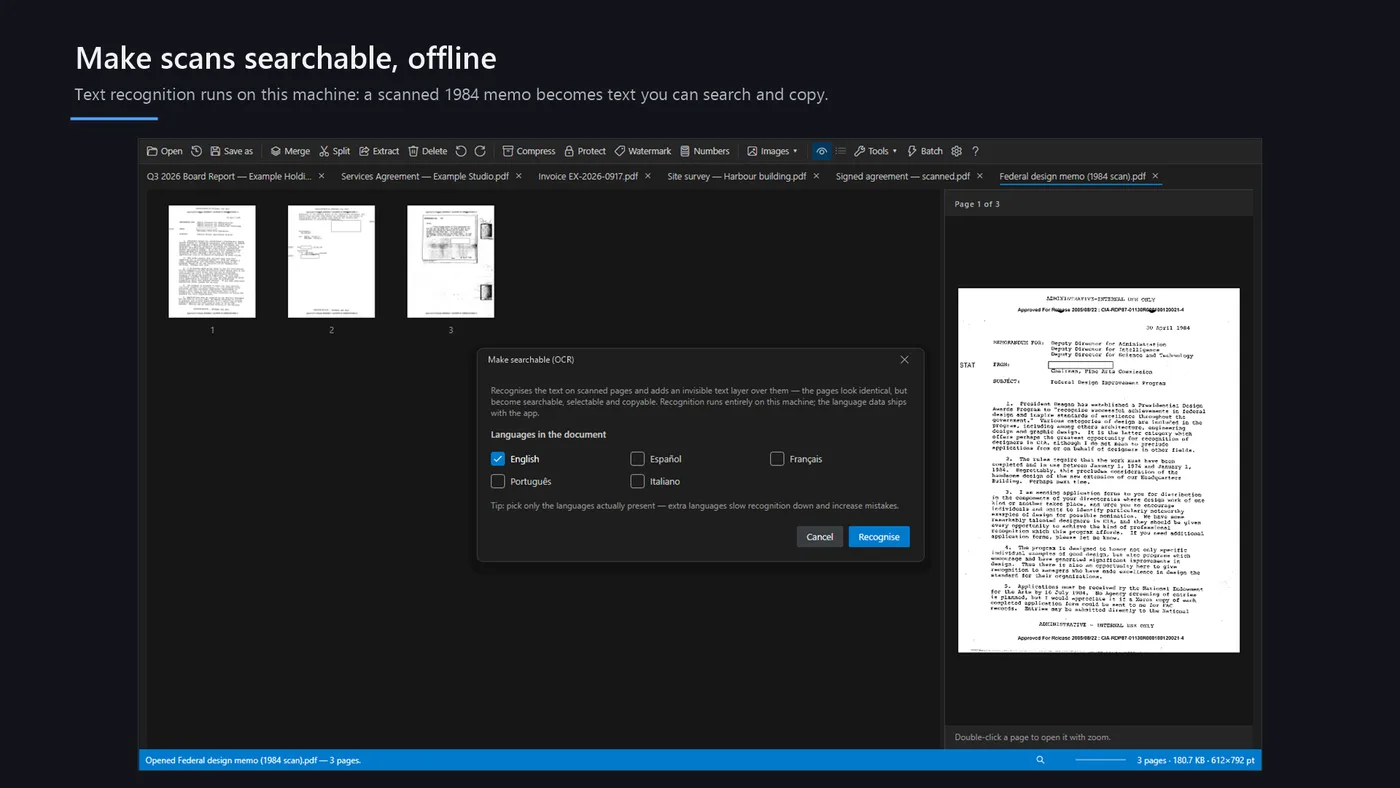Click the Protect lock tool
Image resolution: width=1400 pixels, height=788 pixels.
585,151
